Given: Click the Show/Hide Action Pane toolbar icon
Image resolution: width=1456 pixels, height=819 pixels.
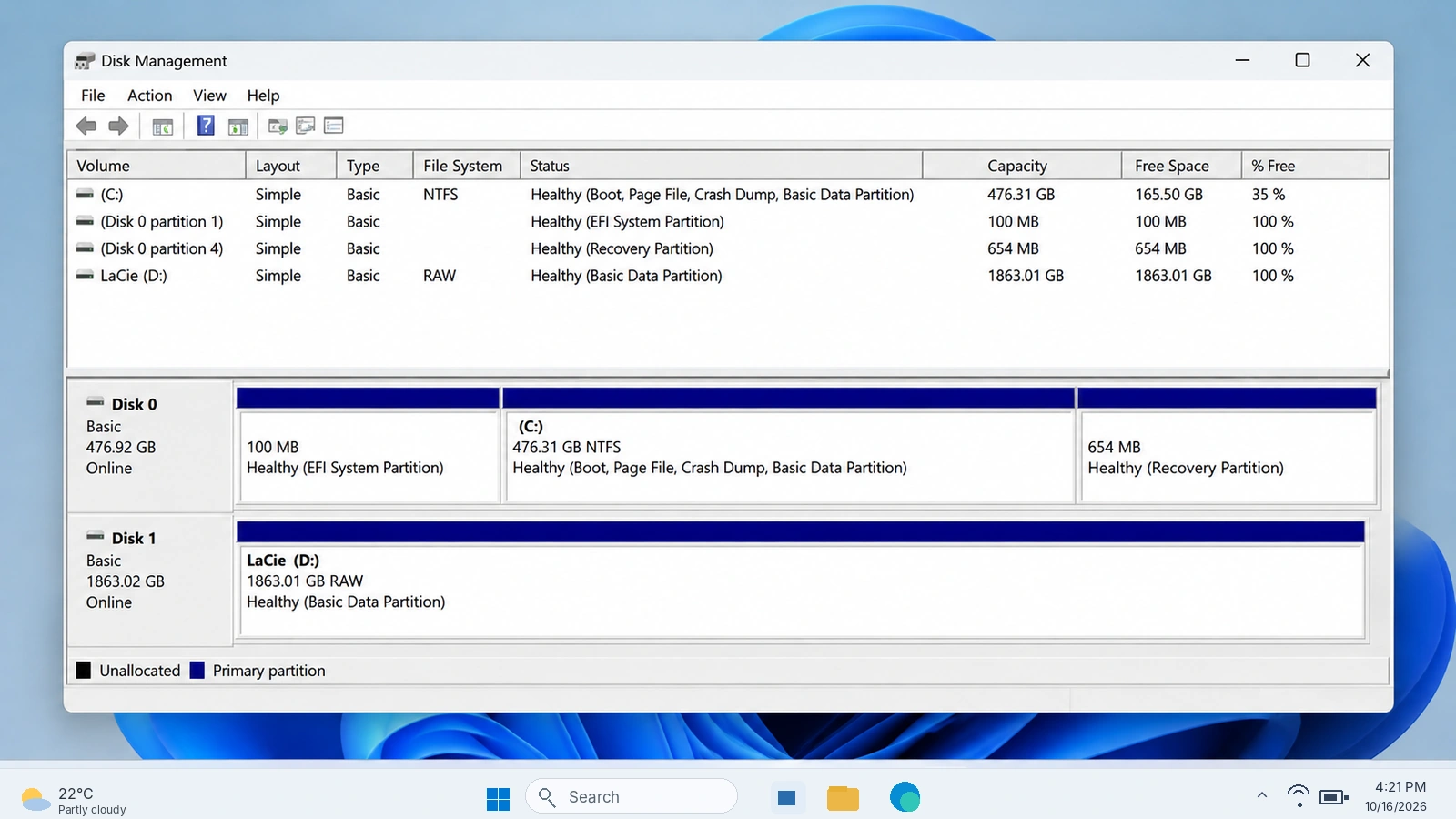Looking at the screenshot, I should click(x=238, y=127).
